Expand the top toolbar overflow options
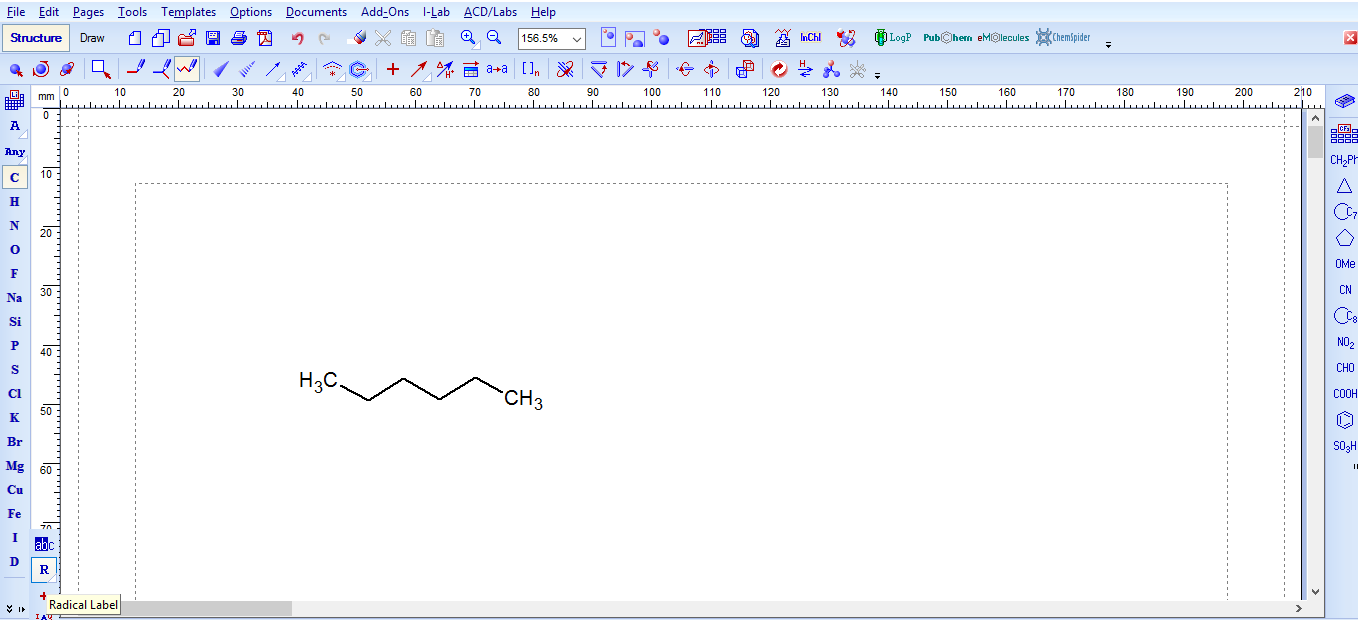The width and height of the screenshot is (1358, 620). (1108, 43)
